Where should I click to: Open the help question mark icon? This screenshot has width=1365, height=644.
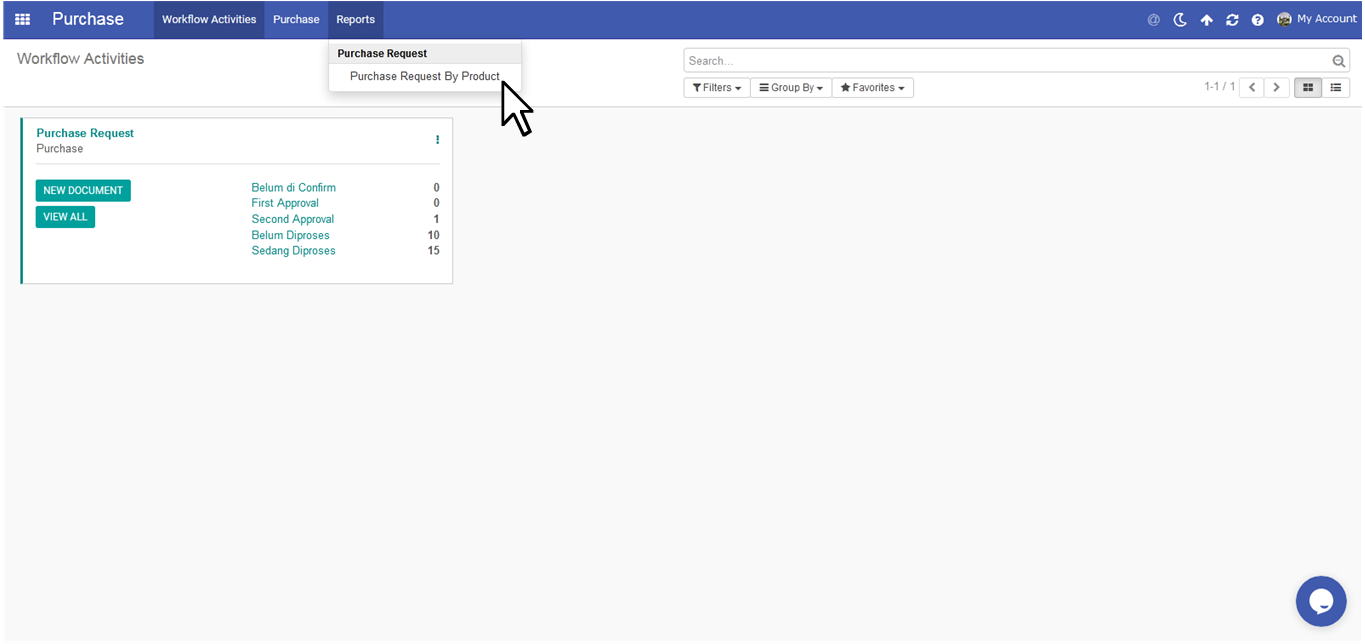(1258, 19)
